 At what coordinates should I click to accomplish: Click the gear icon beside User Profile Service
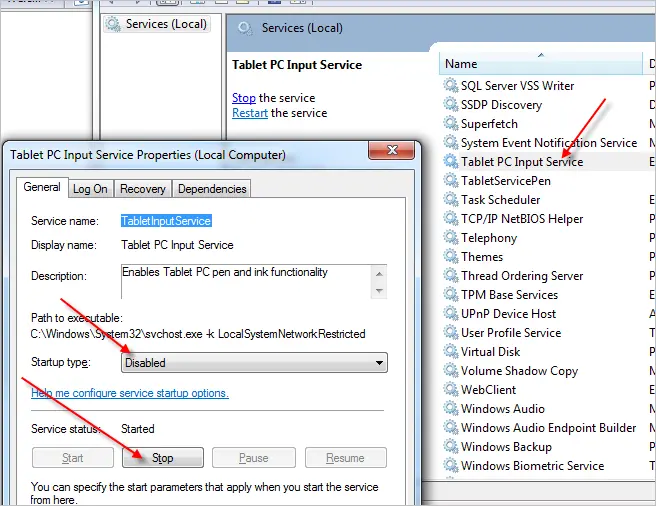[451, 332]
